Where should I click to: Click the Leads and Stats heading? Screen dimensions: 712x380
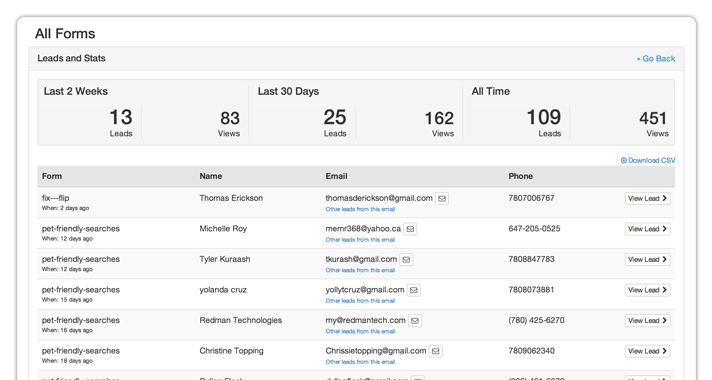71,58
